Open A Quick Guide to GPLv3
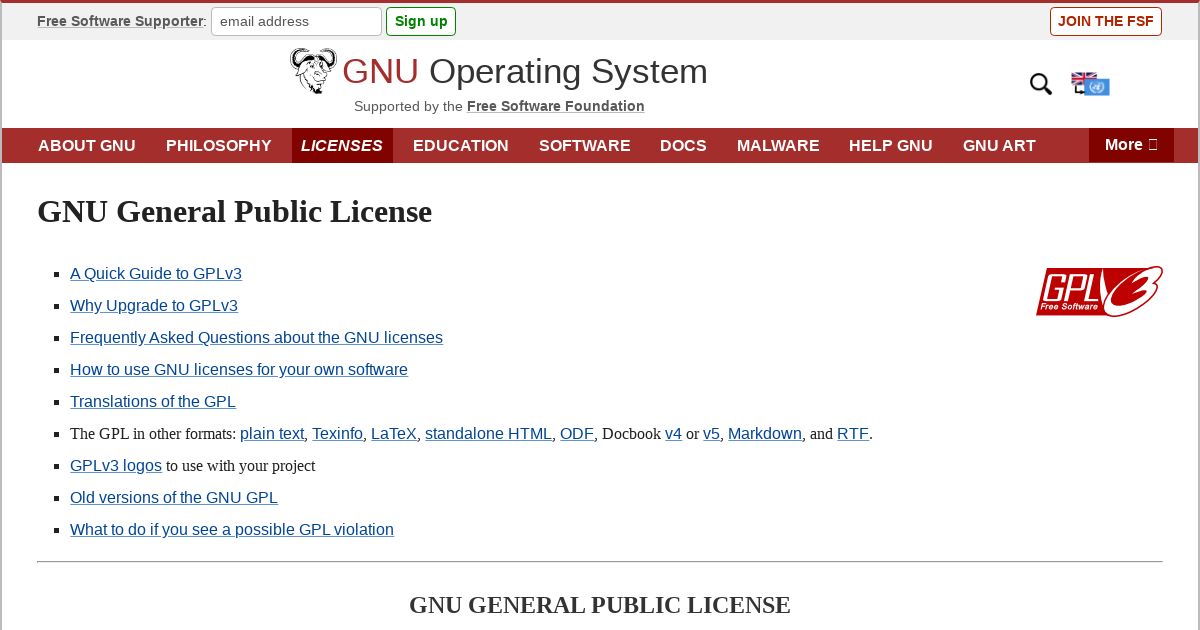Viewport: 1200px width, 630px height. click(156, 274)
